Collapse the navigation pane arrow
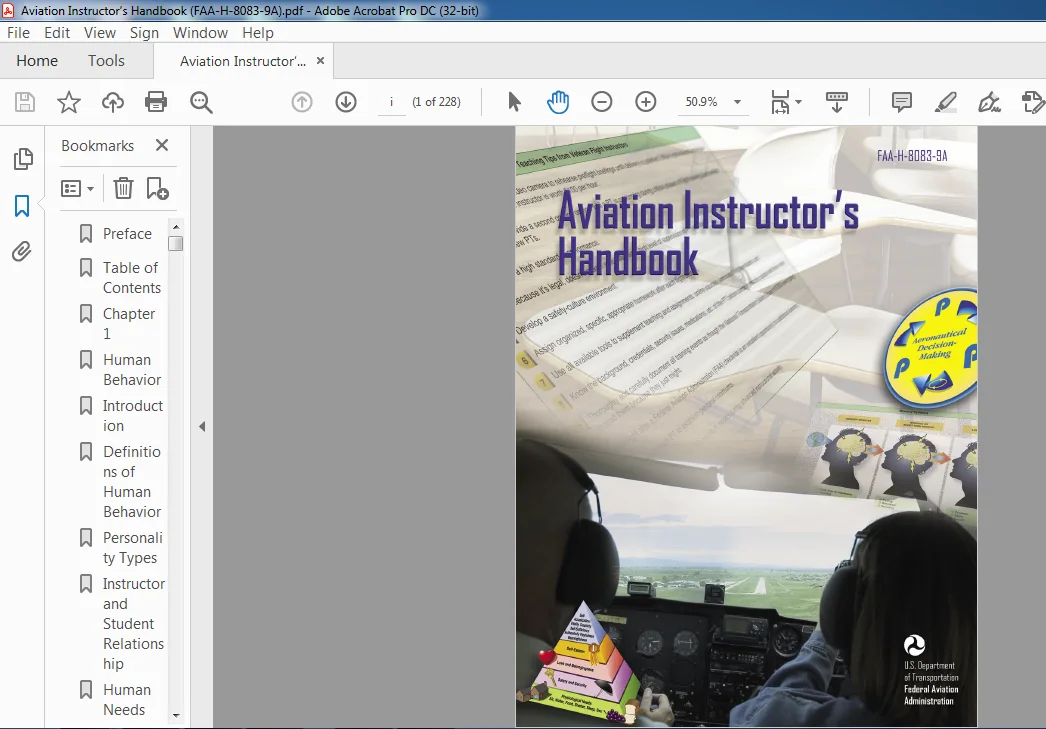The height and width of the screenshot is (729, 1046). [202, 426]
